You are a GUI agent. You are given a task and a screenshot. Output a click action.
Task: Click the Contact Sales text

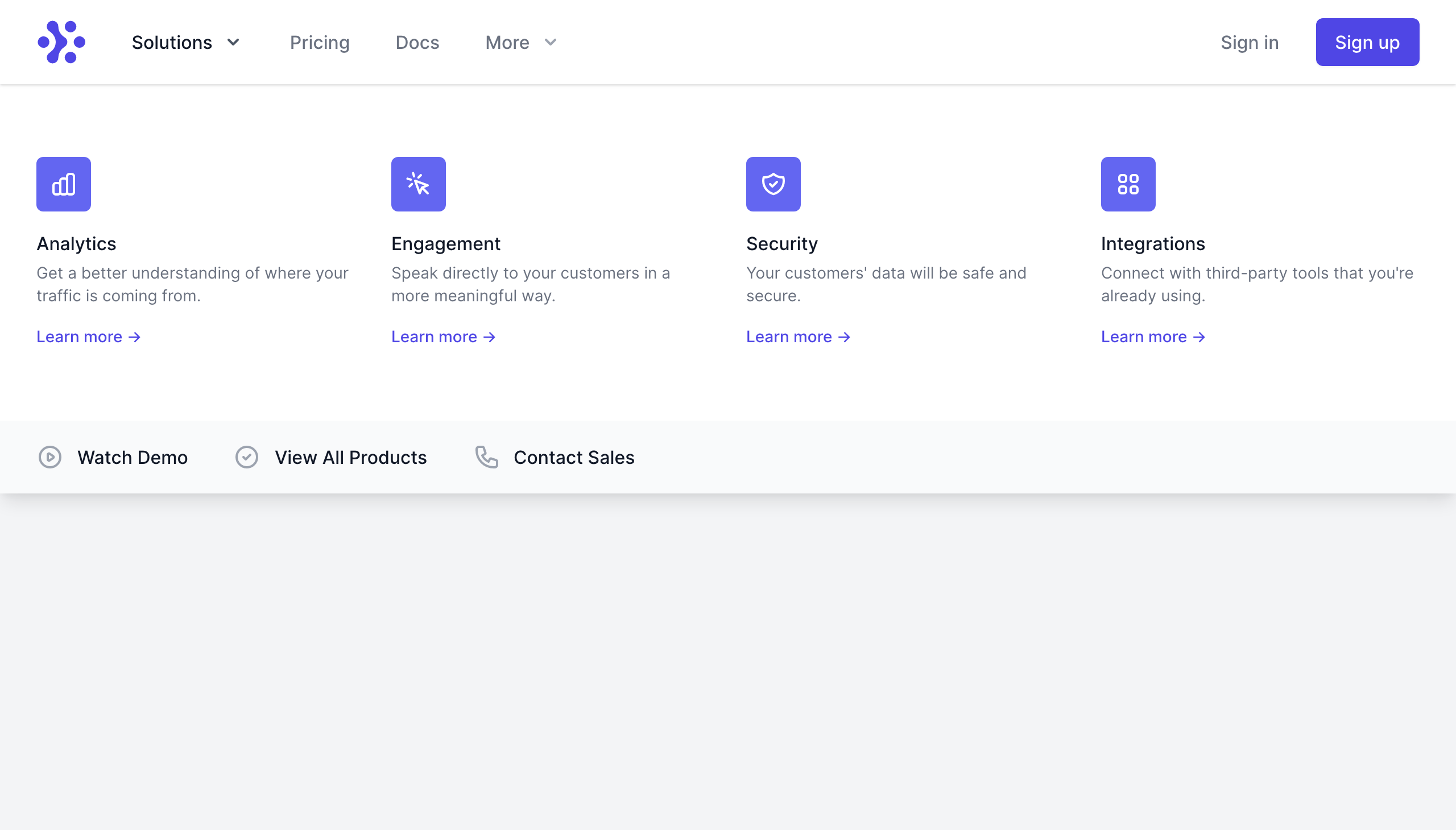tap(574, 457)
